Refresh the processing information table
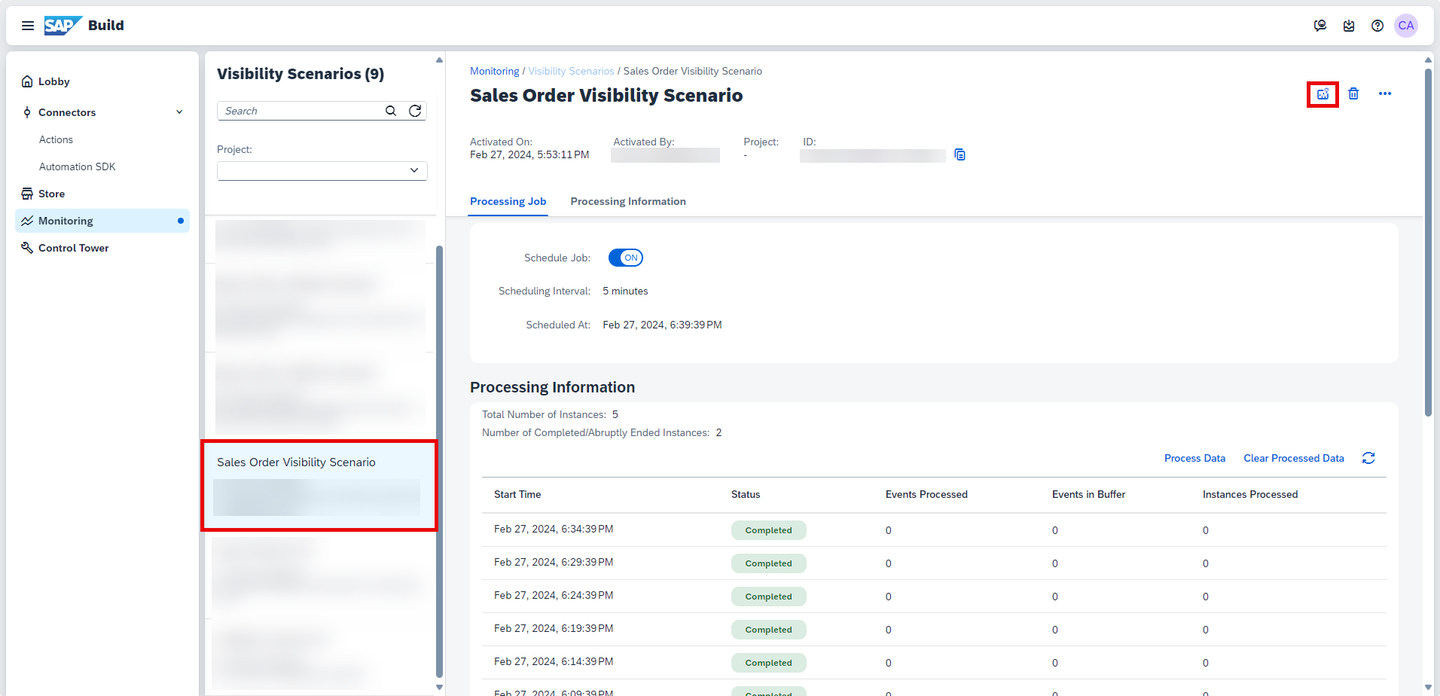The width and height of the screenshot is (1440, 696). pos(1368,458)
